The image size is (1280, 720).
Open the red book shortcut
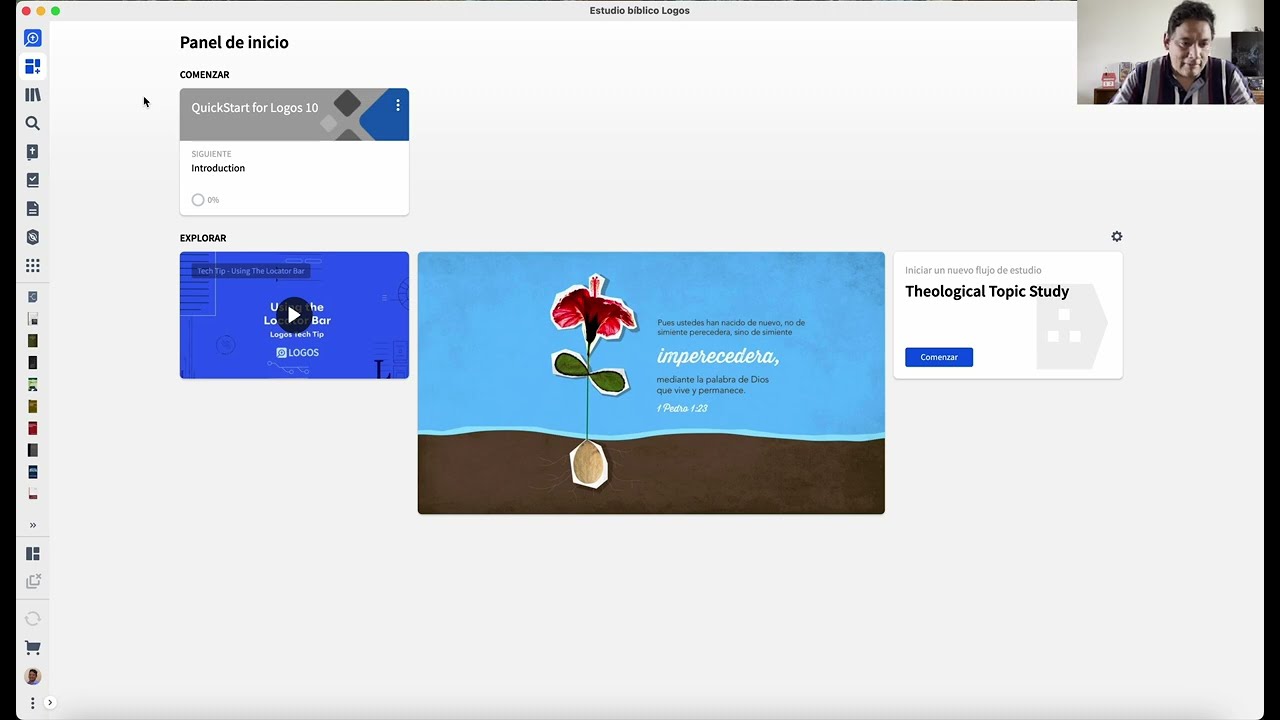[33, 428]
